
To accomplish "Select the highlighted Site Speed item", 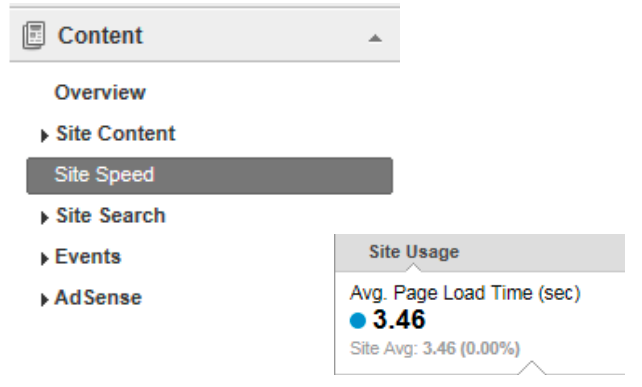I will pos(210,176).
